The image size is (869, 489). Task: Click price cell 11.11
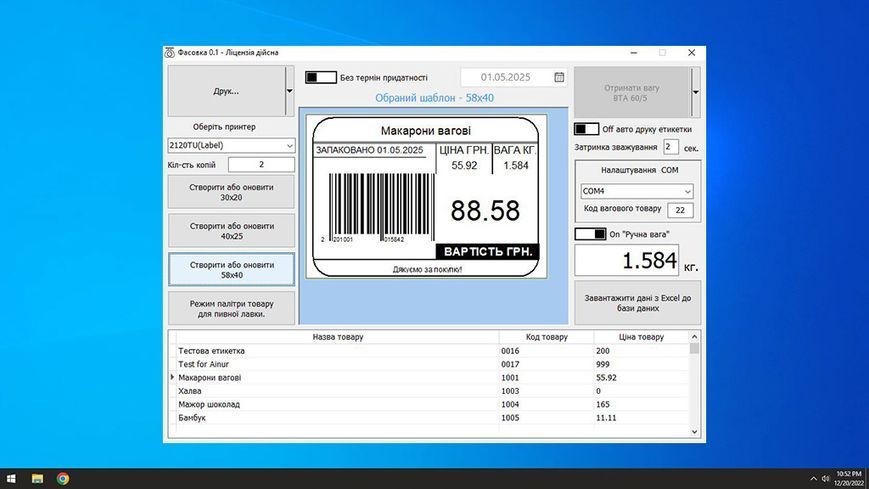(641, 417)
